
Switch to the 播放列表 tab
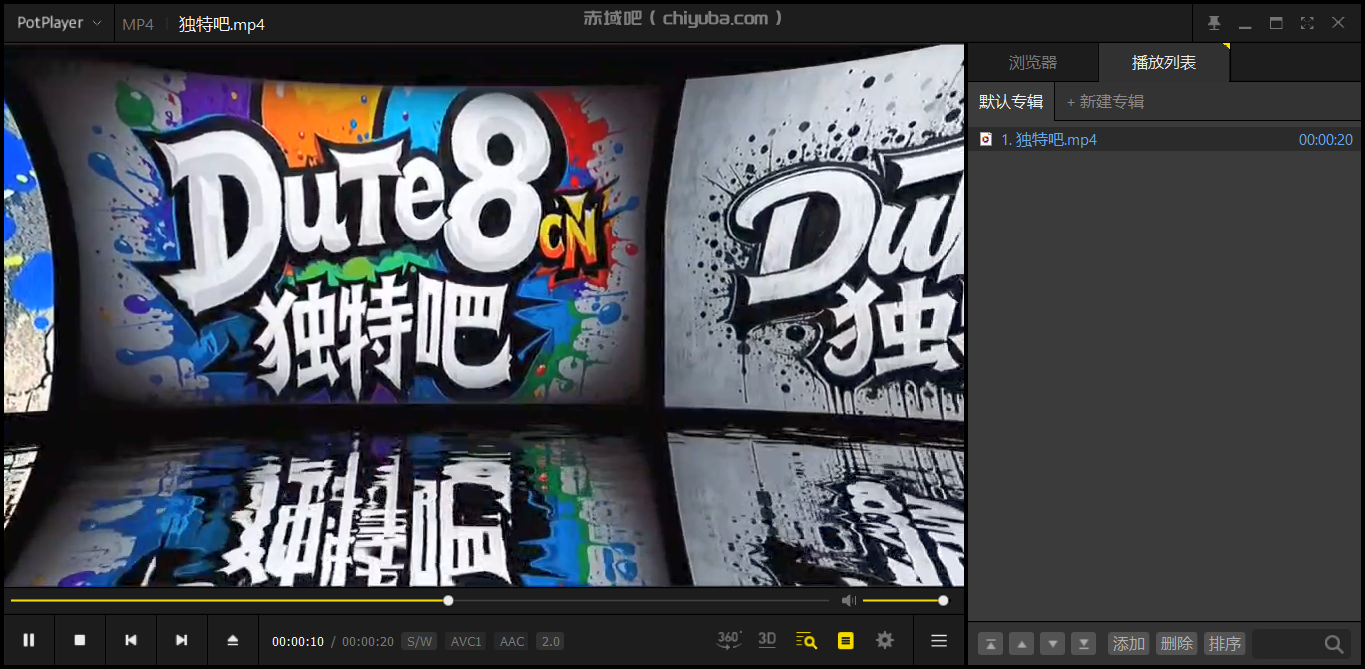(x=1164, y=62)
